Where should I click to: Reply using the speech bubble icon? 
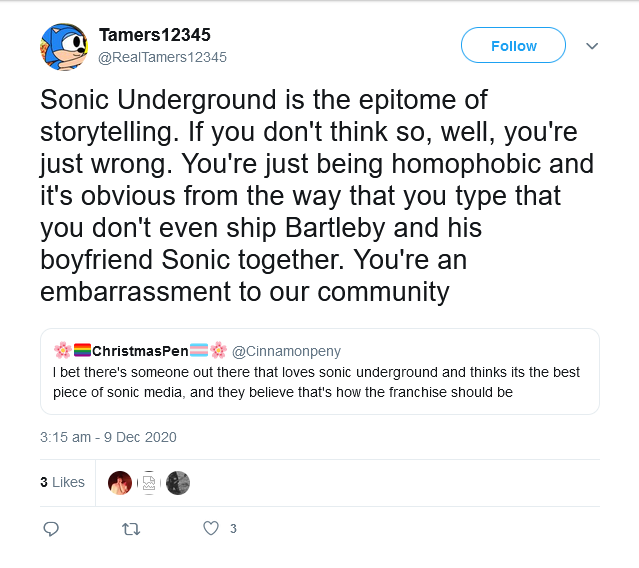pos(52,528)
